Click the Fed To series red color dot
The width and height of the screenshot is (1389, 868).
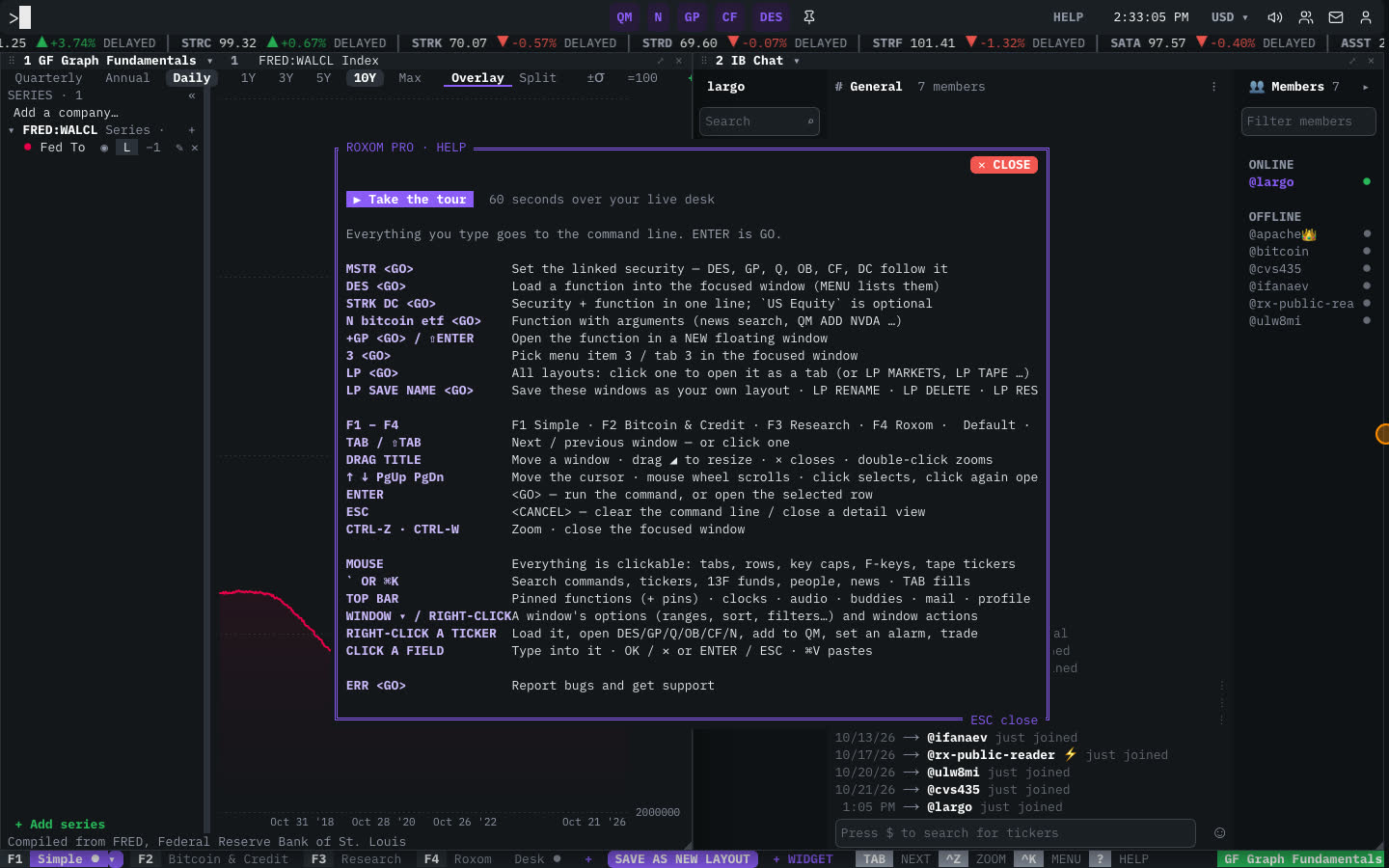28,147
